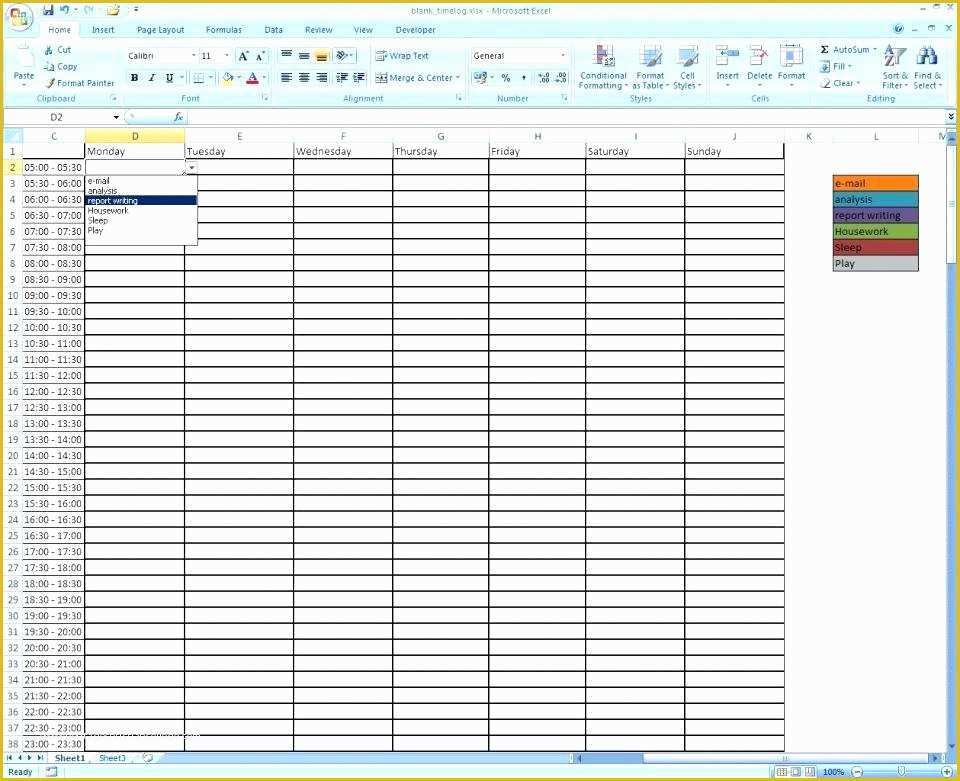Decrease the cell indent
This screenshot has height=781, width=960.
(x=342, y=78)
